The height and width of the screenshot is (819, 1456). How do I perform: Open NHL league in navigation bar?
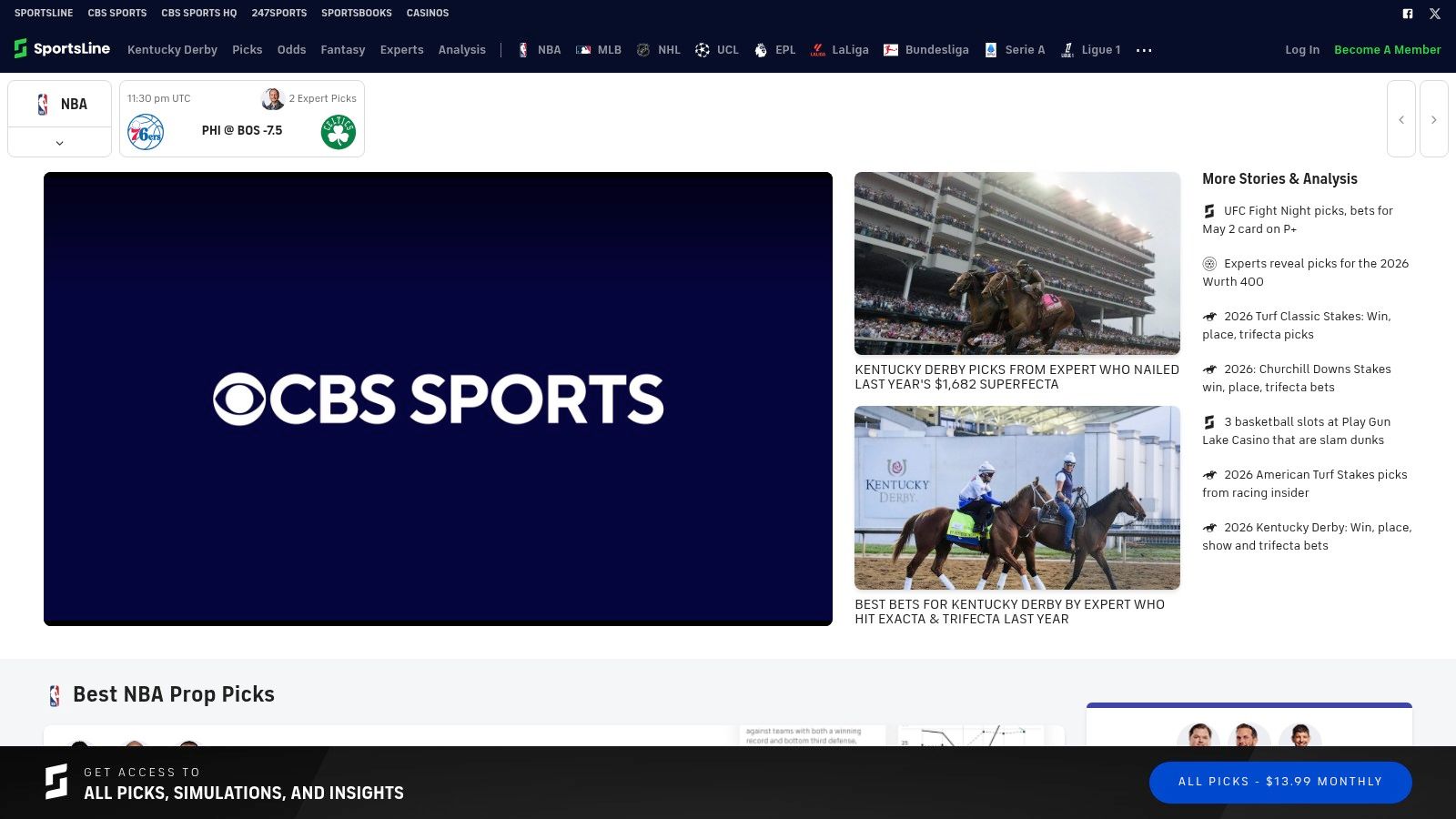[659, 50]
